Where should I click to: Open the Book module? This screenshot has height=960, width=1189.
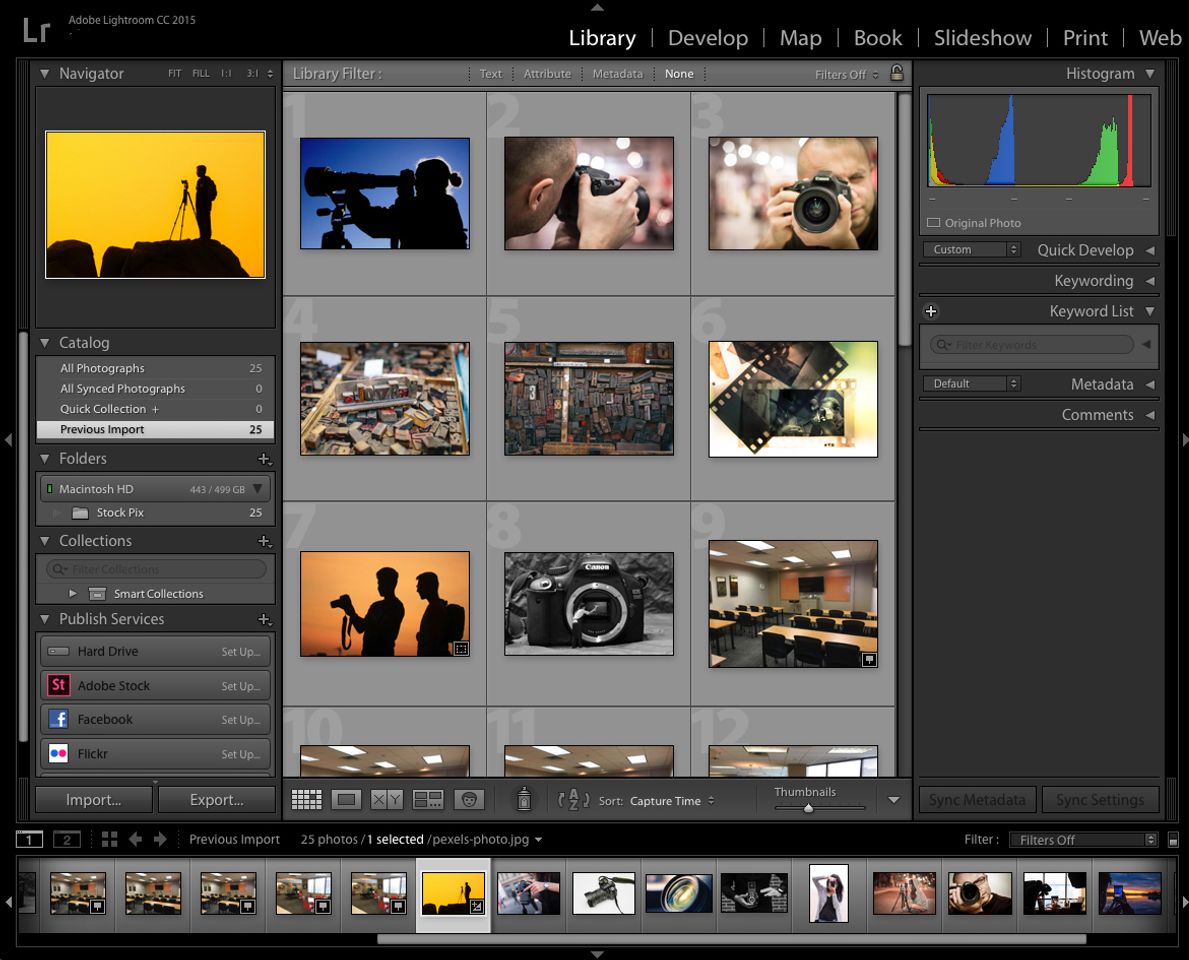click(877, 38)
